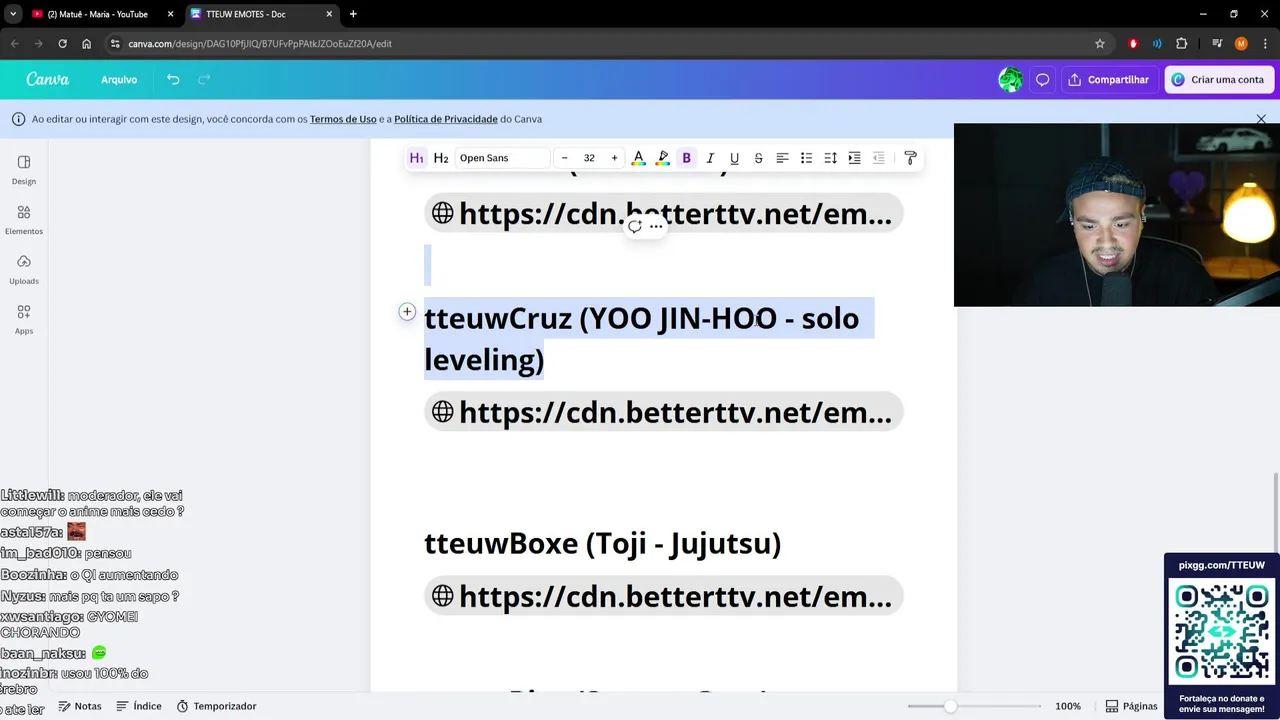This screenshot has height=720, width=1280.
Task: Open the Apps sidebar panel
Action: (x=24, y=320)
